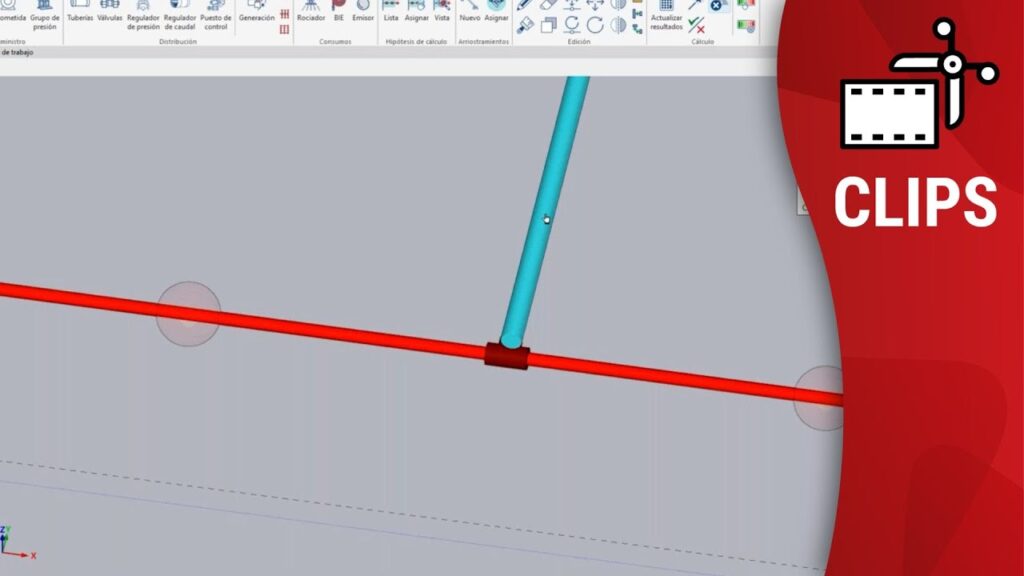Click the copy icon in Edición
Viewport: 1024px width, 576px height.
click(548, 26)
